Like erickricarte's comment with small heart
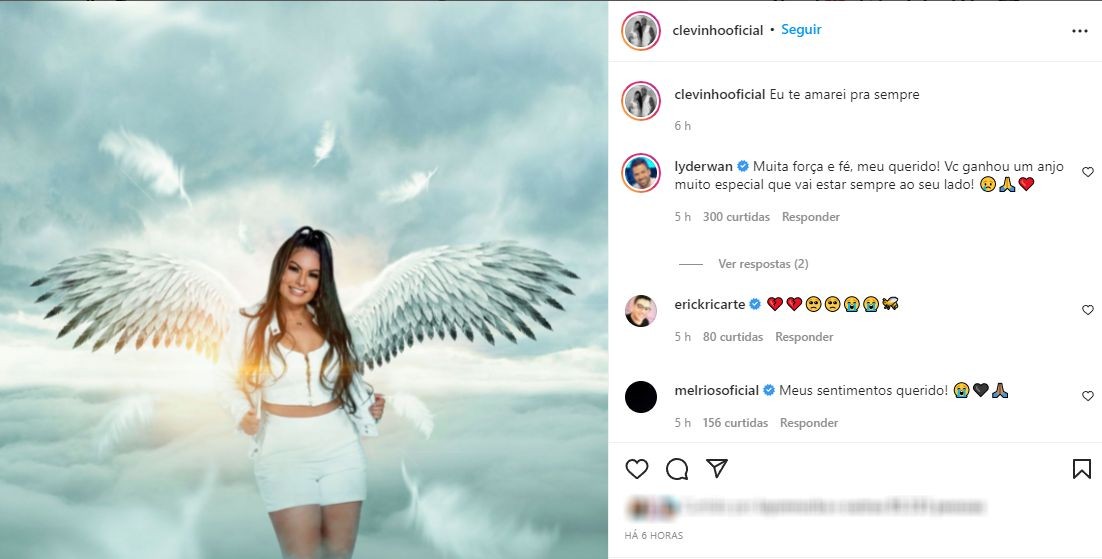Image resolution: width=1102 pixels, height=559 pixels. point(1087,309)
